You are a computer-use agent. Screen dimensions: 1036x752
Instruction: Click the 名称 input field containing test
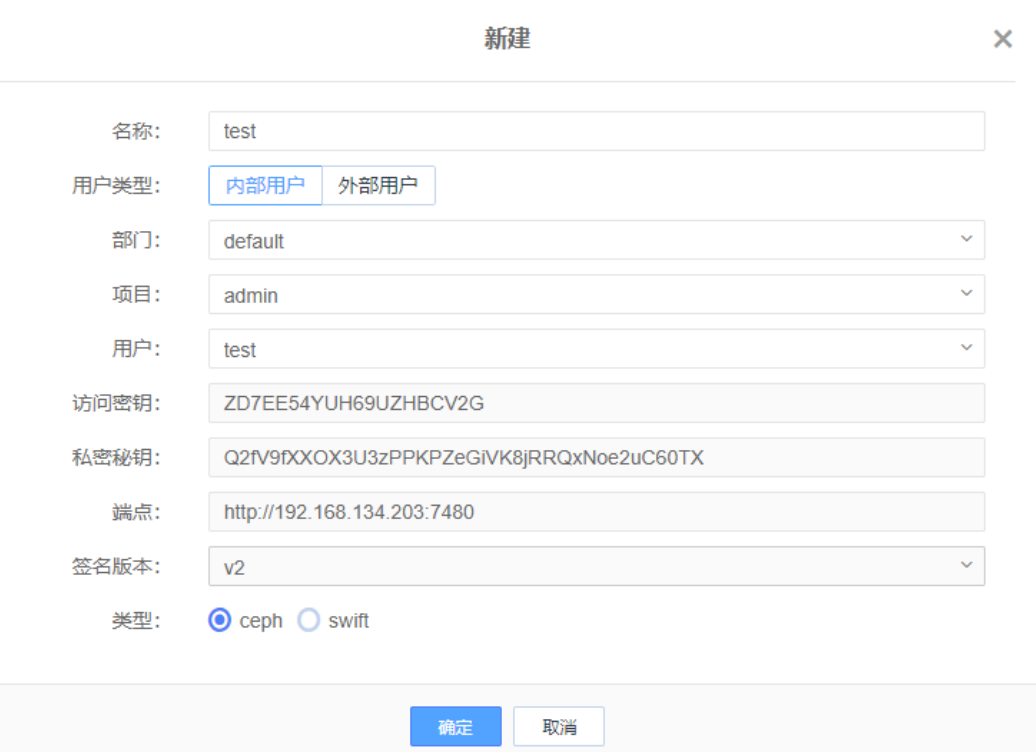[x=597, y=131]
